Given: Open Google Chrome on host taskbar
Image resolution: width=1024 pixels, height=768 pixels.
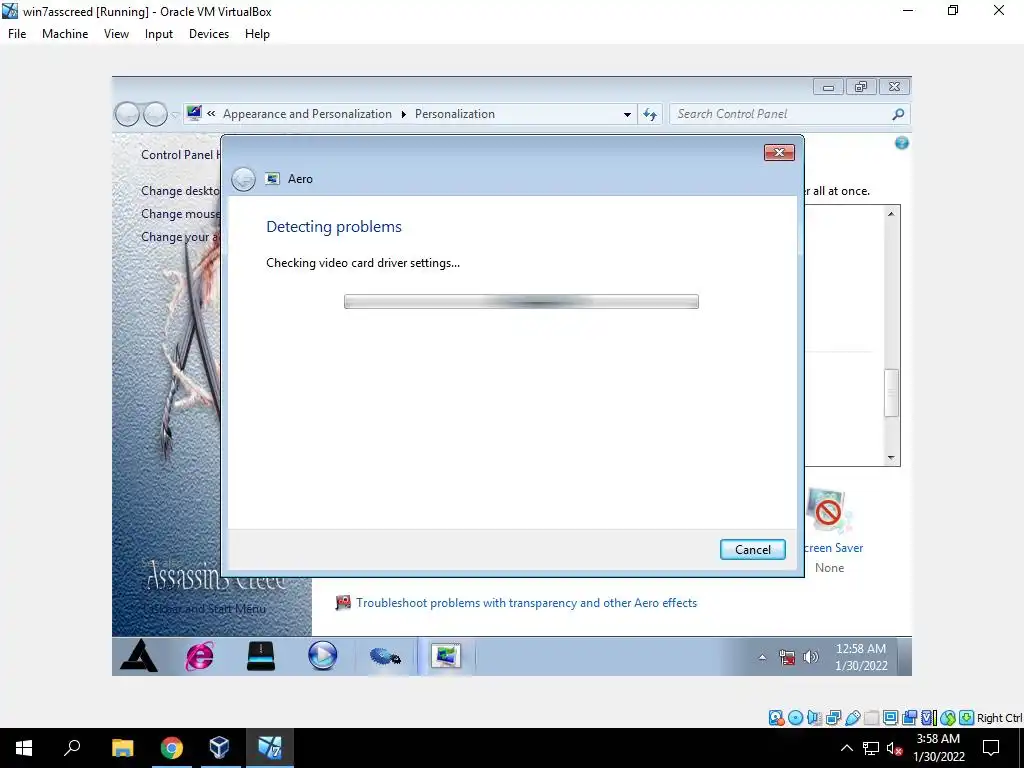Looking at the screenshot, I should [172, 748].
